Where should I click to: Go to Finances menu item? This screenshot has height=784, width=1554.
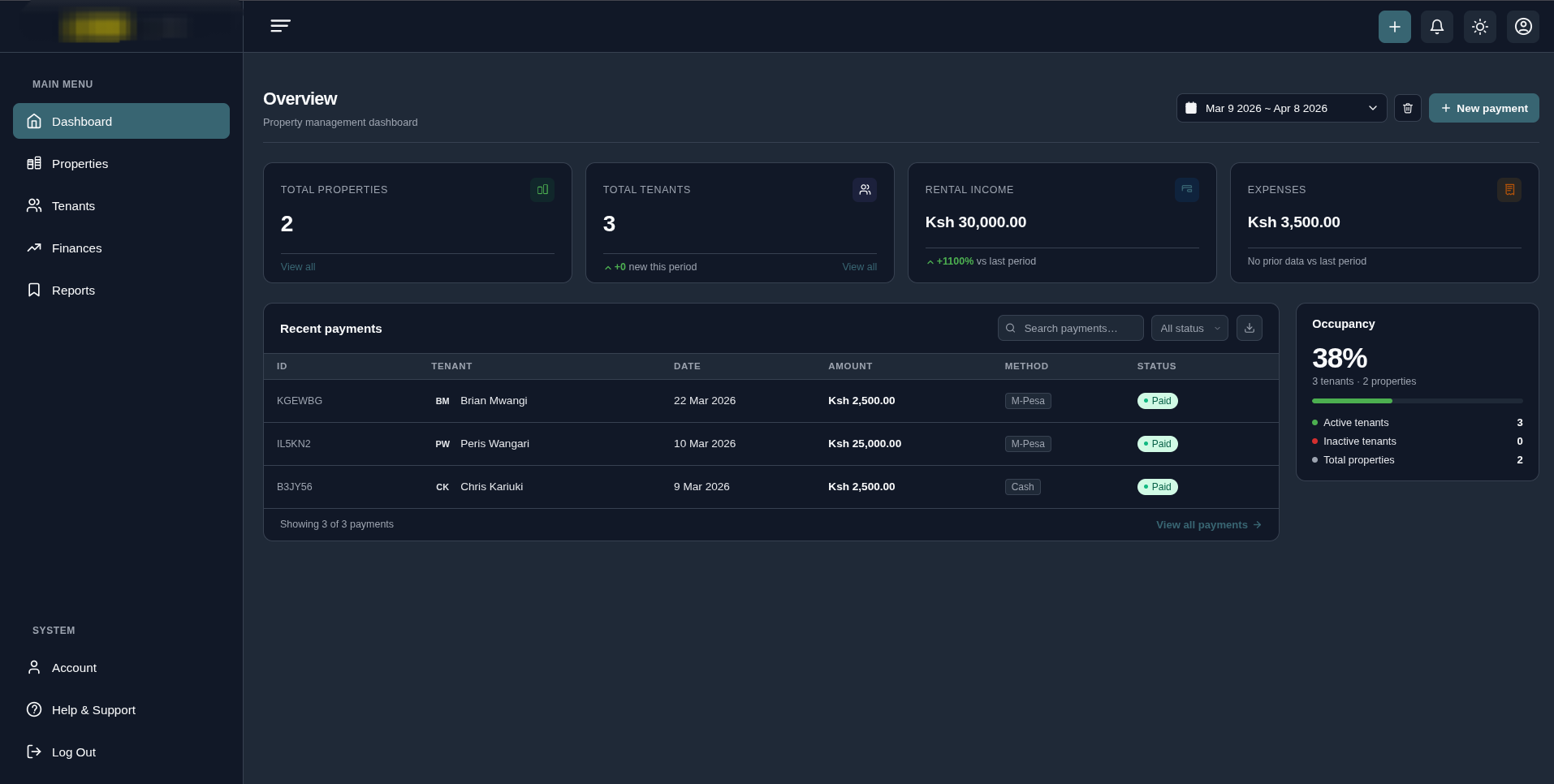[x=76, y=248]
